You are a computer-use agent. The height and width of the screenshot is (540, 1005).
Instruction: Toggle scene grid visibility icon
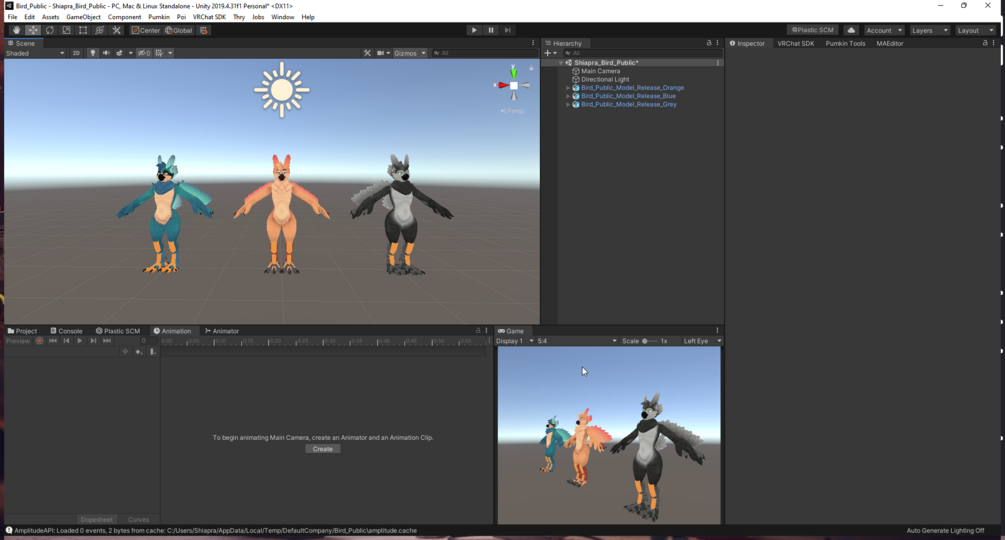click(159, 53)
